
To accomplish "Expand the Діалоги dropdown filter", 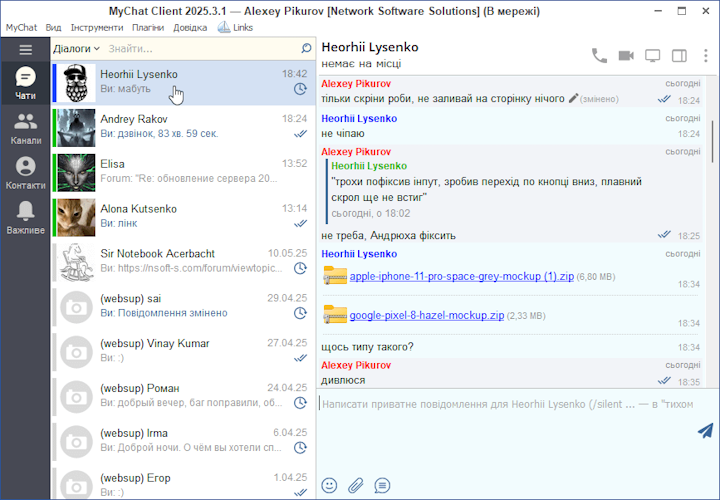I will point(76,48).
